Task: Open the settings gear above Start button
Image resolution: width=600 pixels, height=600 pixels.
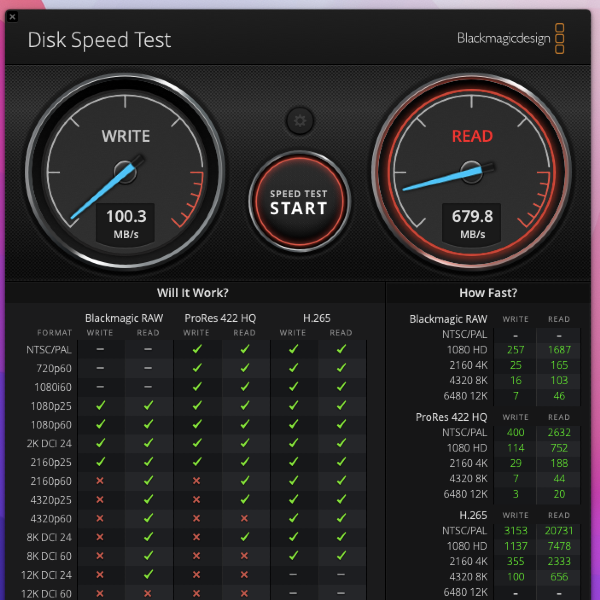Action: pos(298,121)
